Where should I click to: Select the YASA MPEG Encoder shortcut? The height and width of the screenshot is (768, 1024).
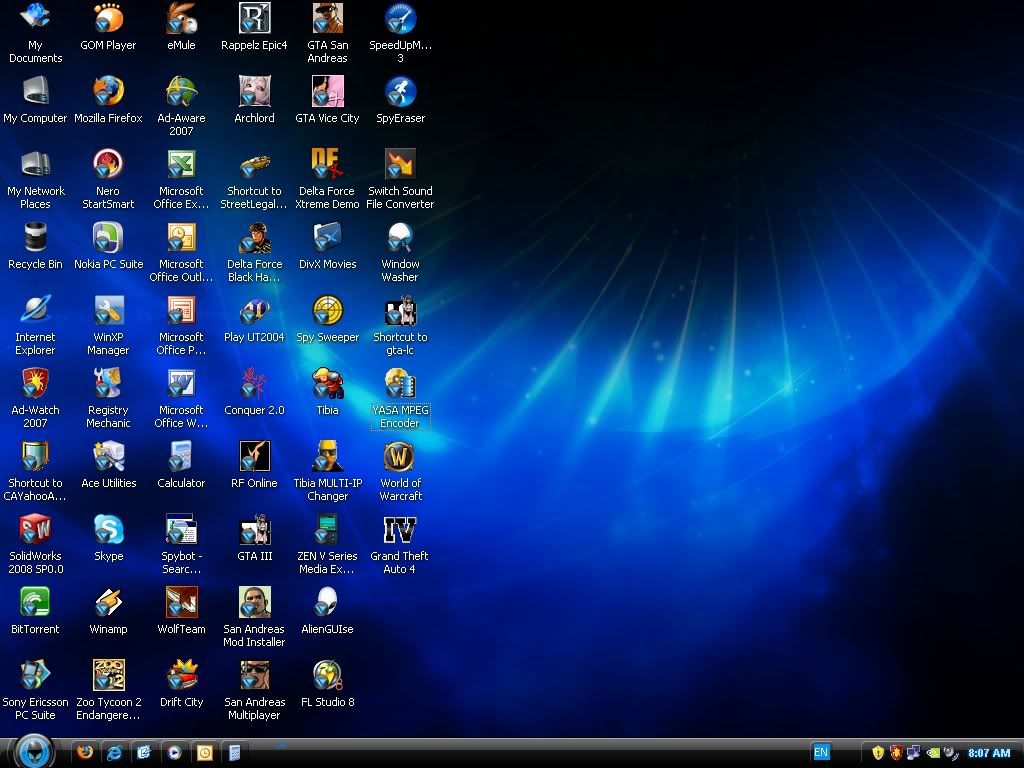400,390
